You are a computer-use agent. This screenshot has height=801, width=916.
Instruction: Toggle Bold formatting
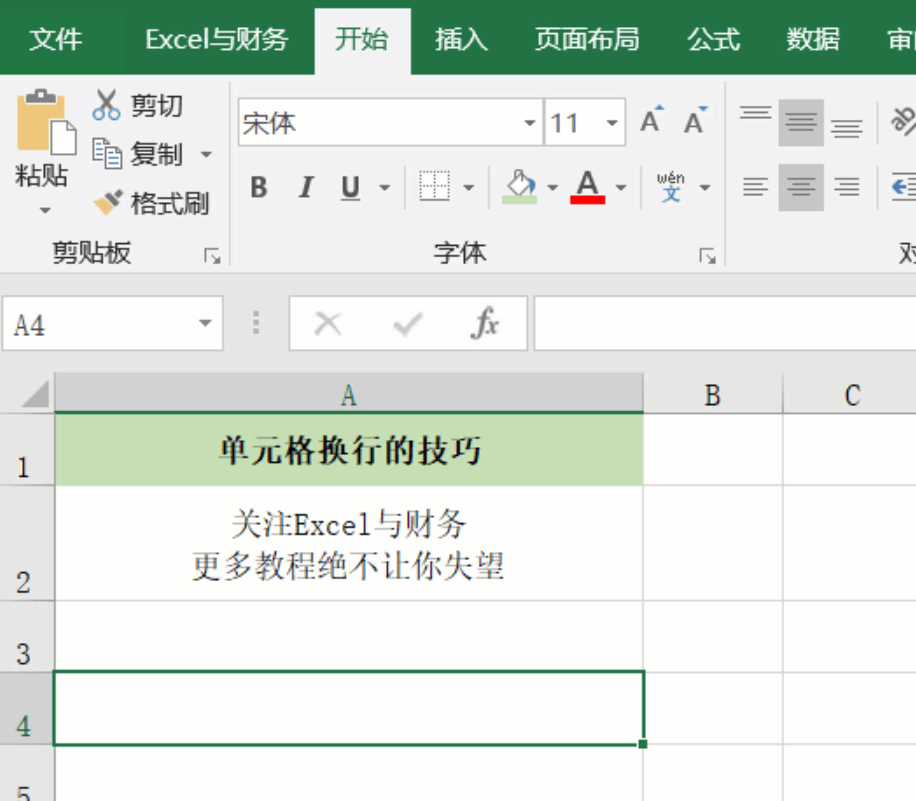[x=259, y=188]
